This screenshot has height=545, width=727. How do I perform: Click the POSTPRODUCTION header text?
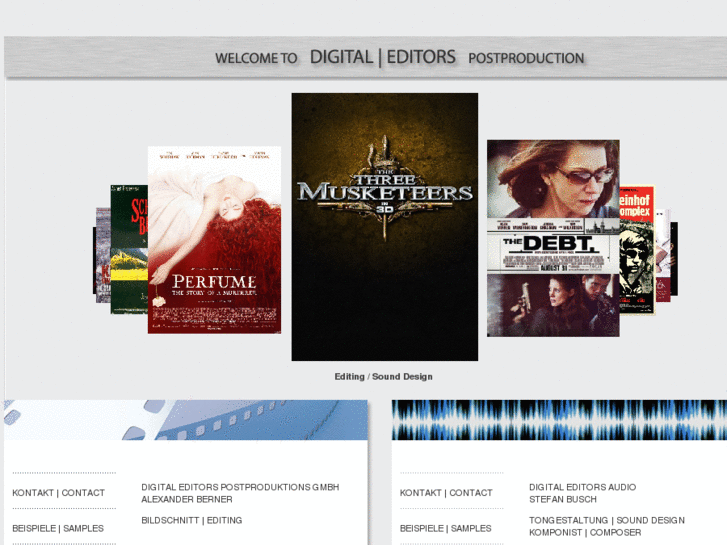click(526, 58)
